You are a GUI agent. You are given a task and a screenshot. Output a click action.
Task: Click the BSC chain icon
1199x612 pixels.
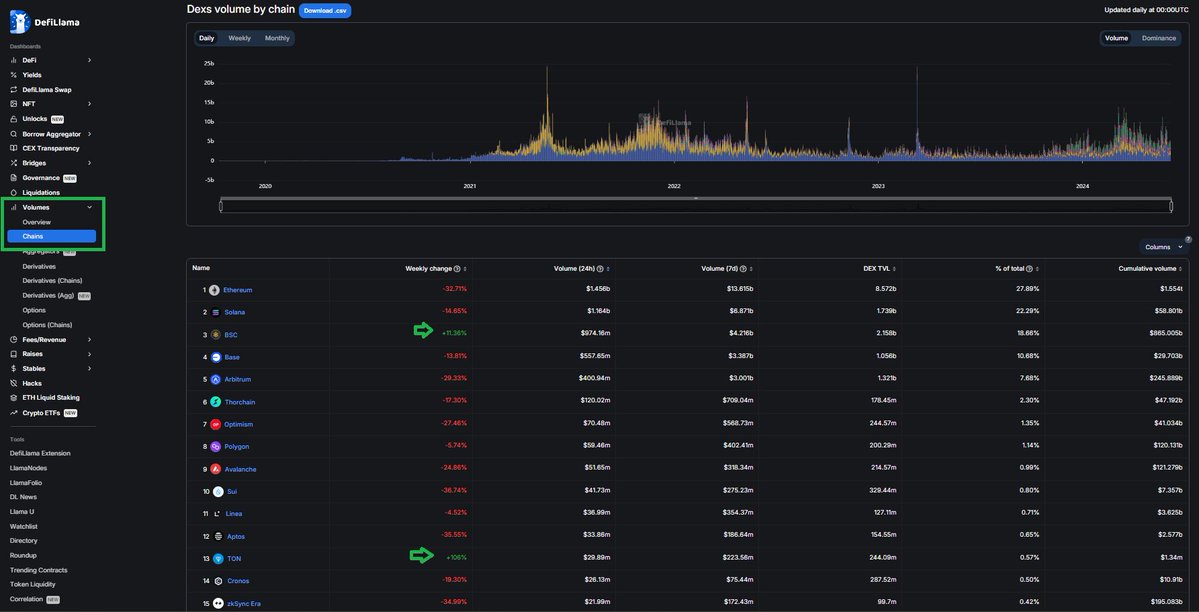(216, 334)
